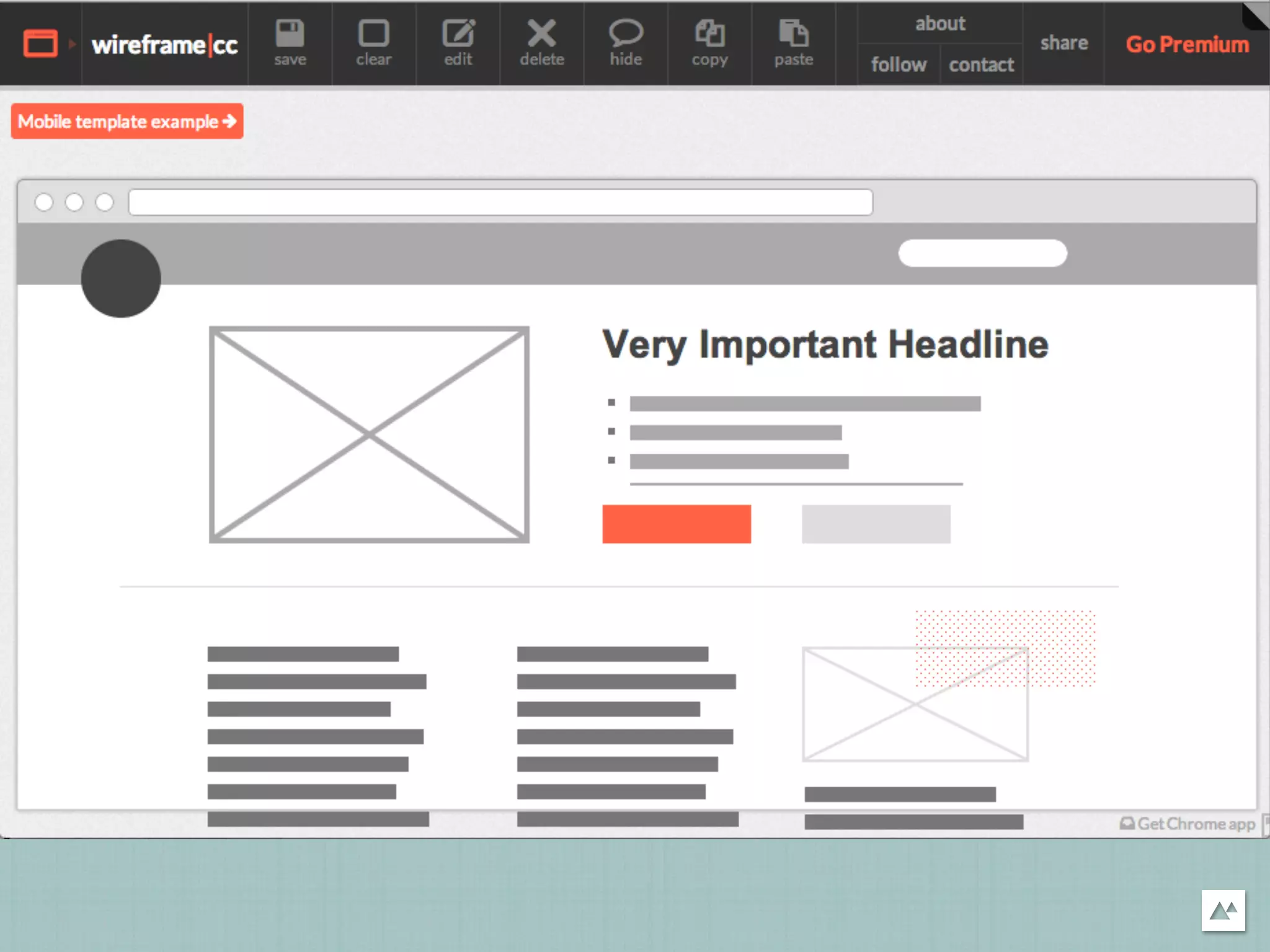Viewport: 1270px width, 952px height.
Task: Click Go Premium link
Action: 1187,45
